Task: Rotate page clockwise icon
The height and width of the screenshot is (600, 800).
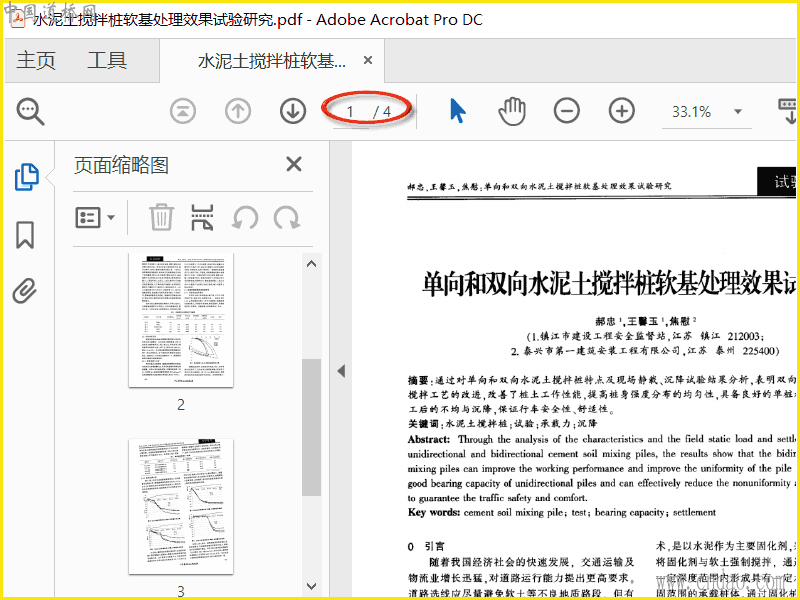Action: pos(286,218)
